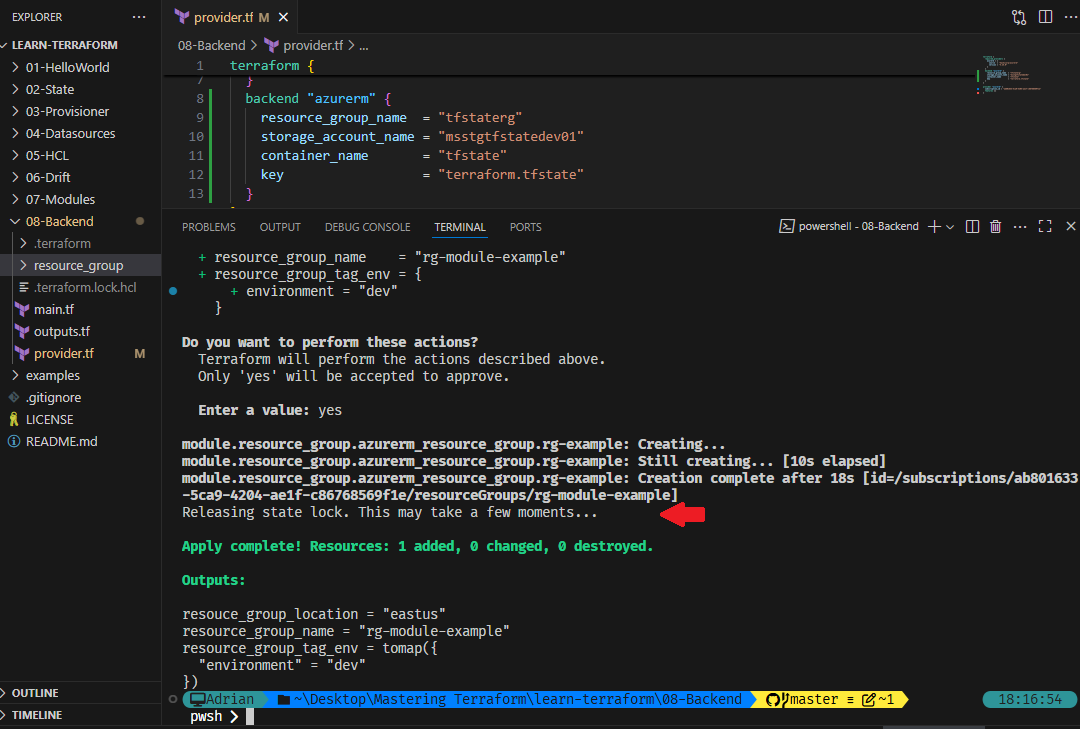Open the launch profile dropdown arrow
Image resolution: width=1080 pixels, height=729 pixels.
(x=951, y=227)
